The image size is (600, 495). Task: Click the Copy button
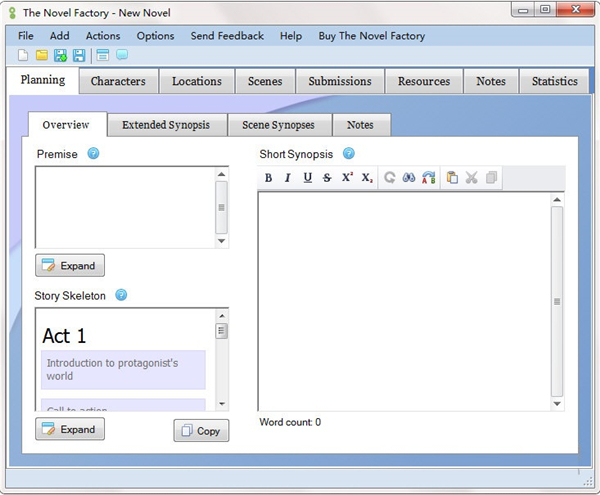(x=201, y=431)
